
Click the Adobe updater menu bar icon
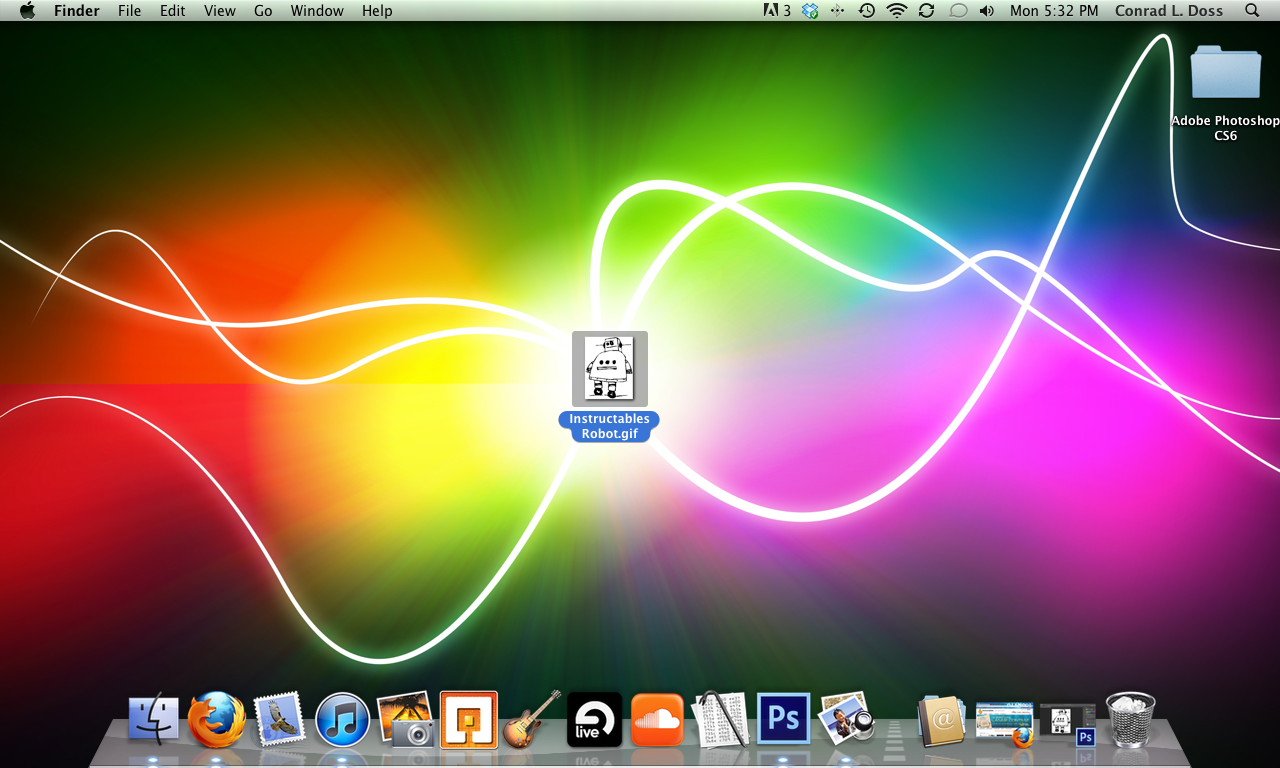[777, 11]
